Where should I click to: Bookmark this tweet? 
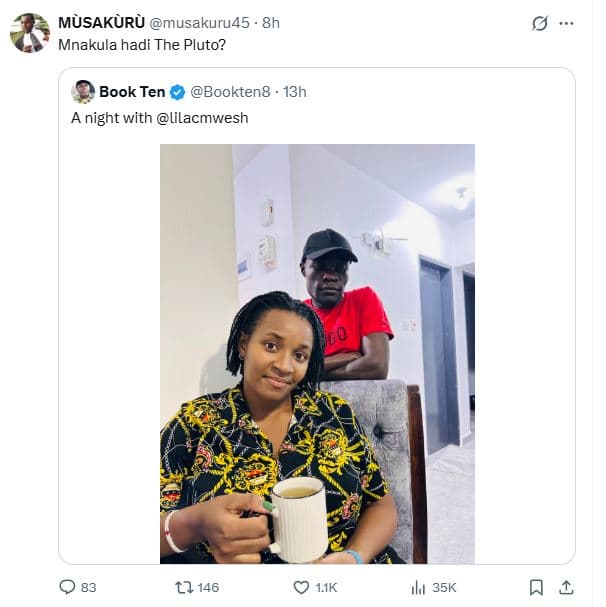pos(536,587)
